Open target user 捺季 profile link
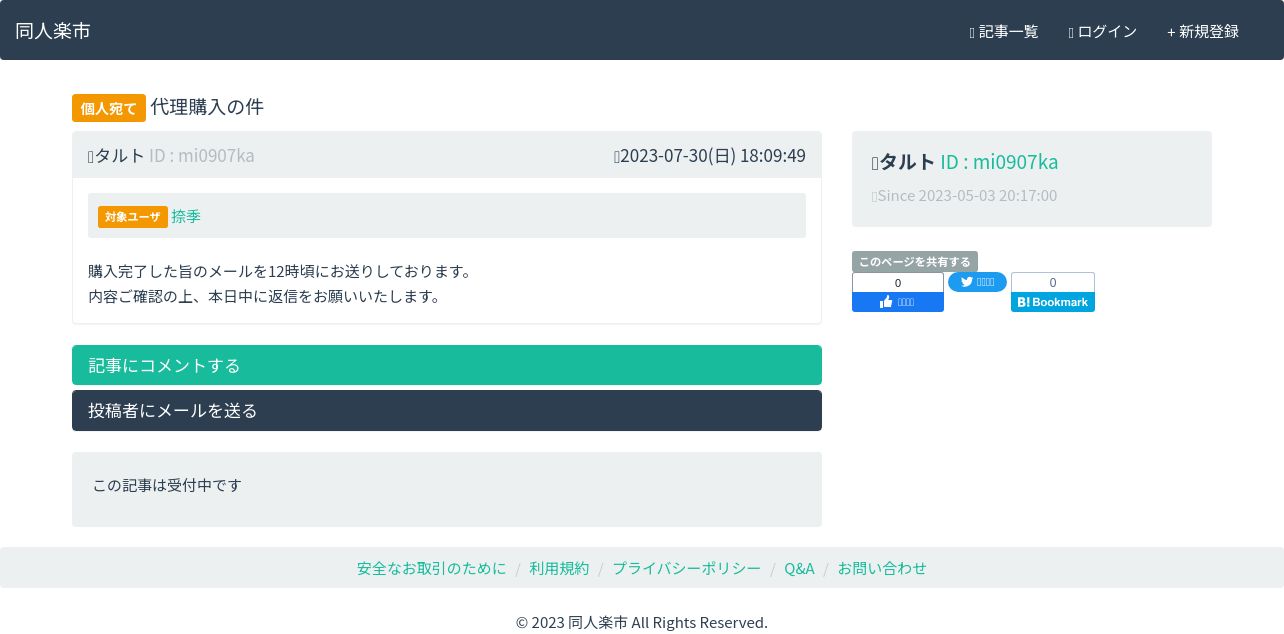The height and width of the screenshot is (634, 1284). pyautogui.click(x=186, y=216)
